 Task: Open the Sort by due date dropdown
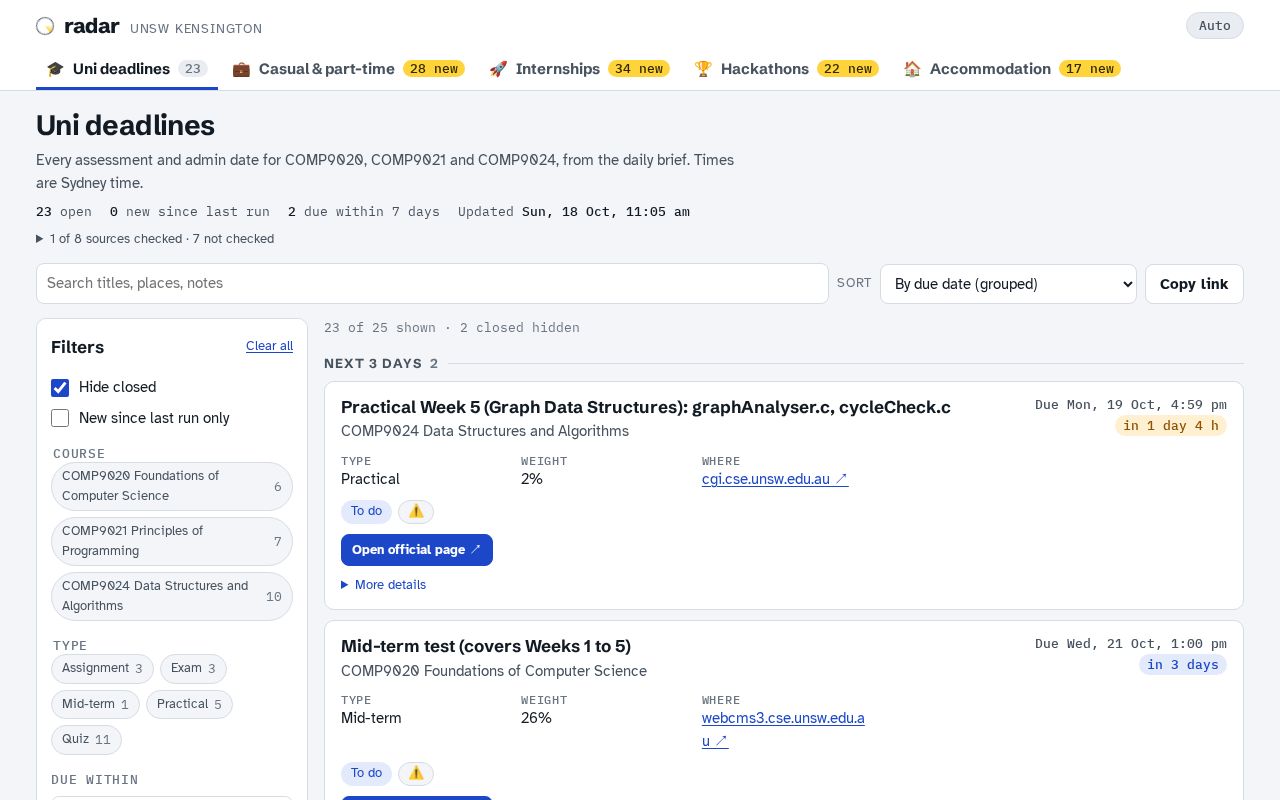[x=1008, y=284]
